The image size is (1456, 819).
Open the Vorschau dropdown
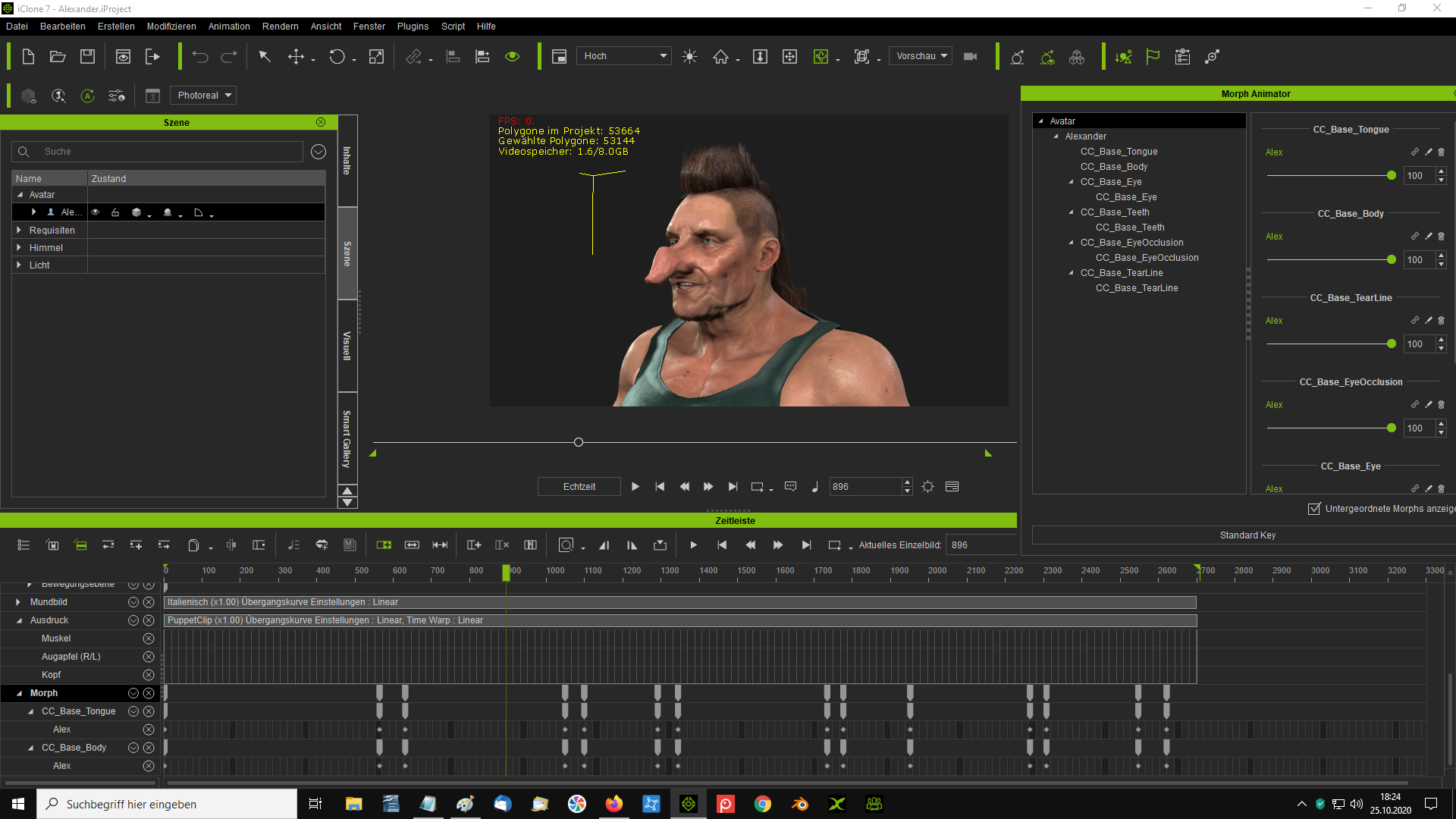click(921, 56)
